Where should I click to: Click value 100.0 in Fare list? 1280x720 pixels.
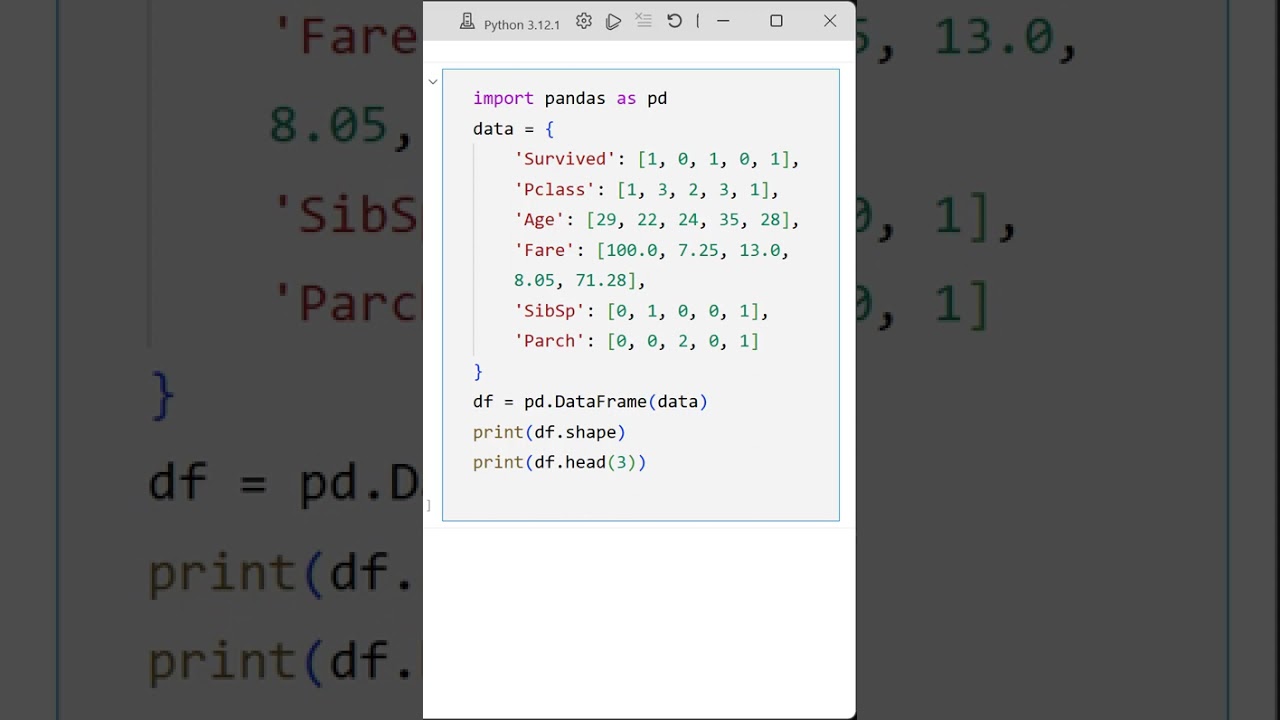[x=632, y=250]
